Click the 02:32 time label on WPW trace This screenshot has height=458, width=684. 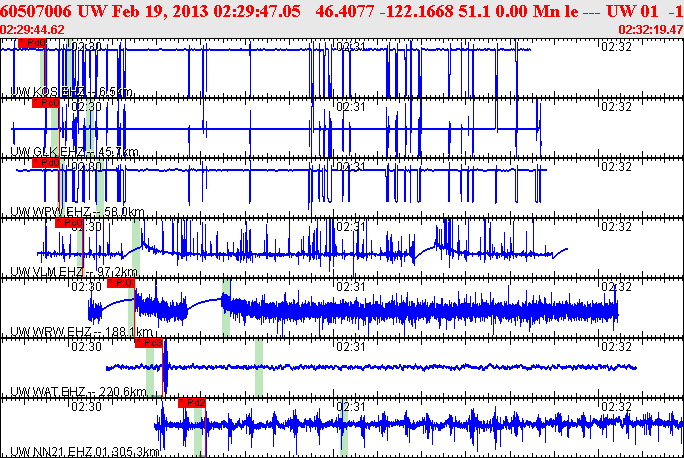coord(616,167)
